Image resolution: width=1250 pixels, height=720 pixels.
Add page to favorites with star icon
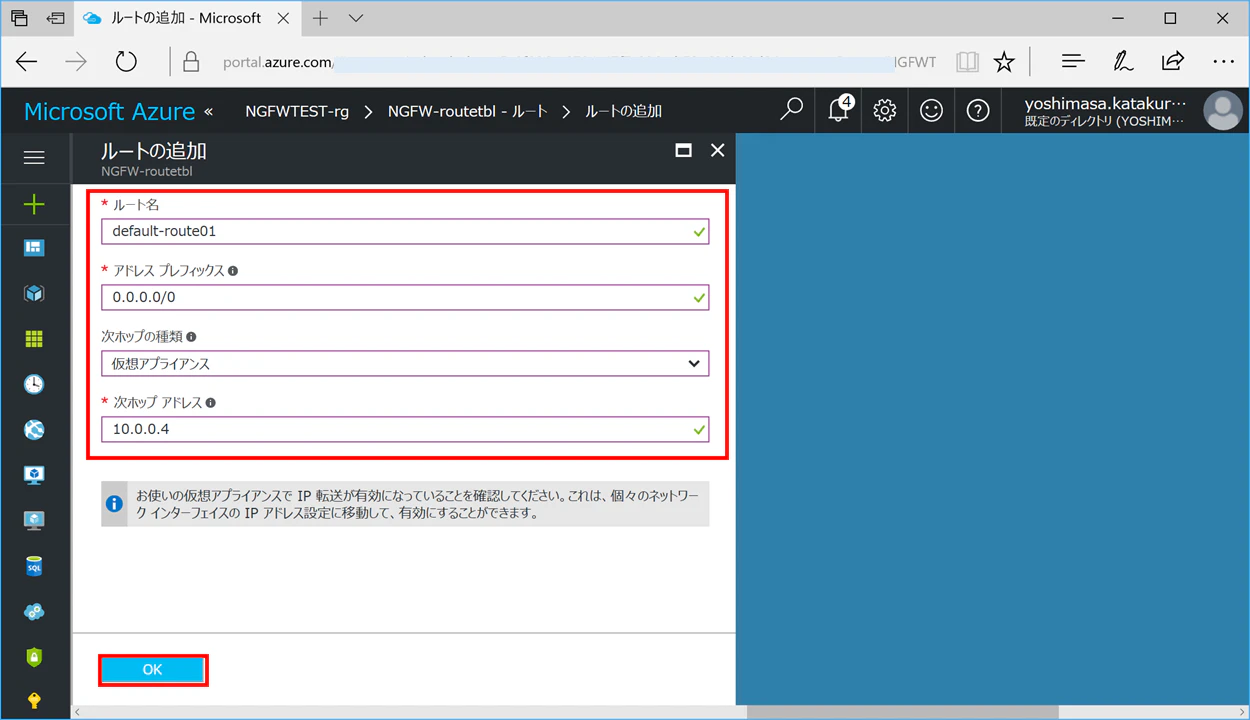pos(1004,62)
